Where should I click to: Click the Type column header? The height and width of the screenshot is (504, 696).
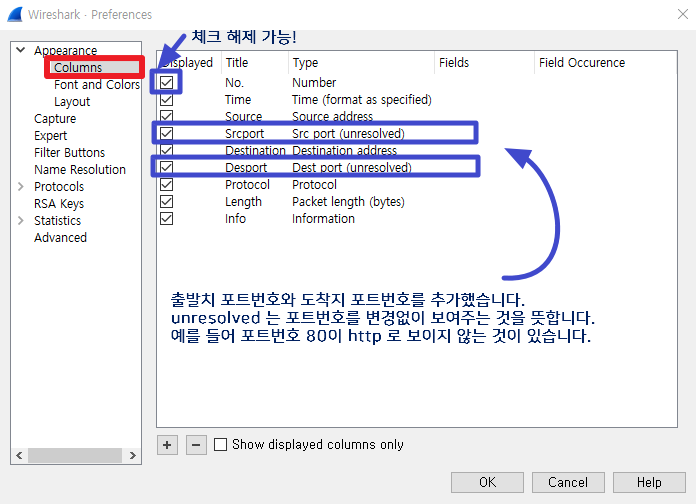(361, 63)
